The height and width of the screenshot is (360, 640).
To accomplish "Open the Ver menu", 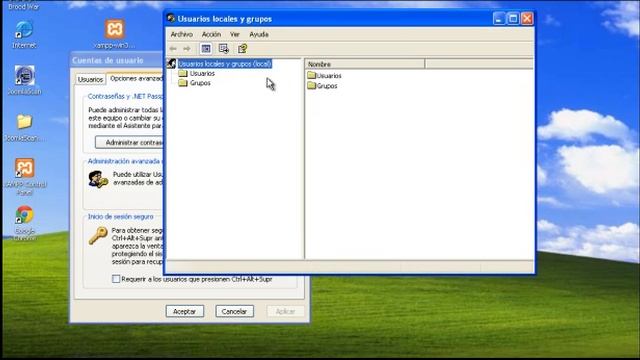I will coord(235,34).
